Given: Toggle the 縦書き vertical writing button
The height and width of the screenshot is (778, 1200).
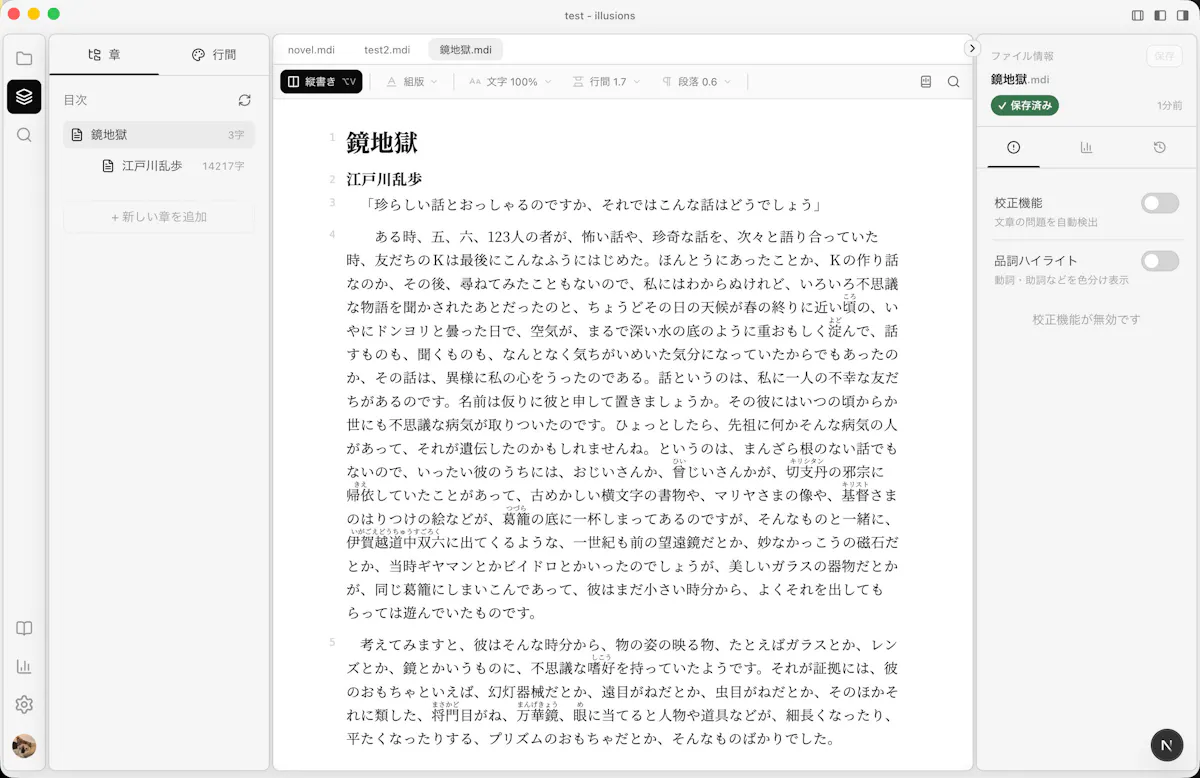Looking at the screenshot, I should click(321, 82).
